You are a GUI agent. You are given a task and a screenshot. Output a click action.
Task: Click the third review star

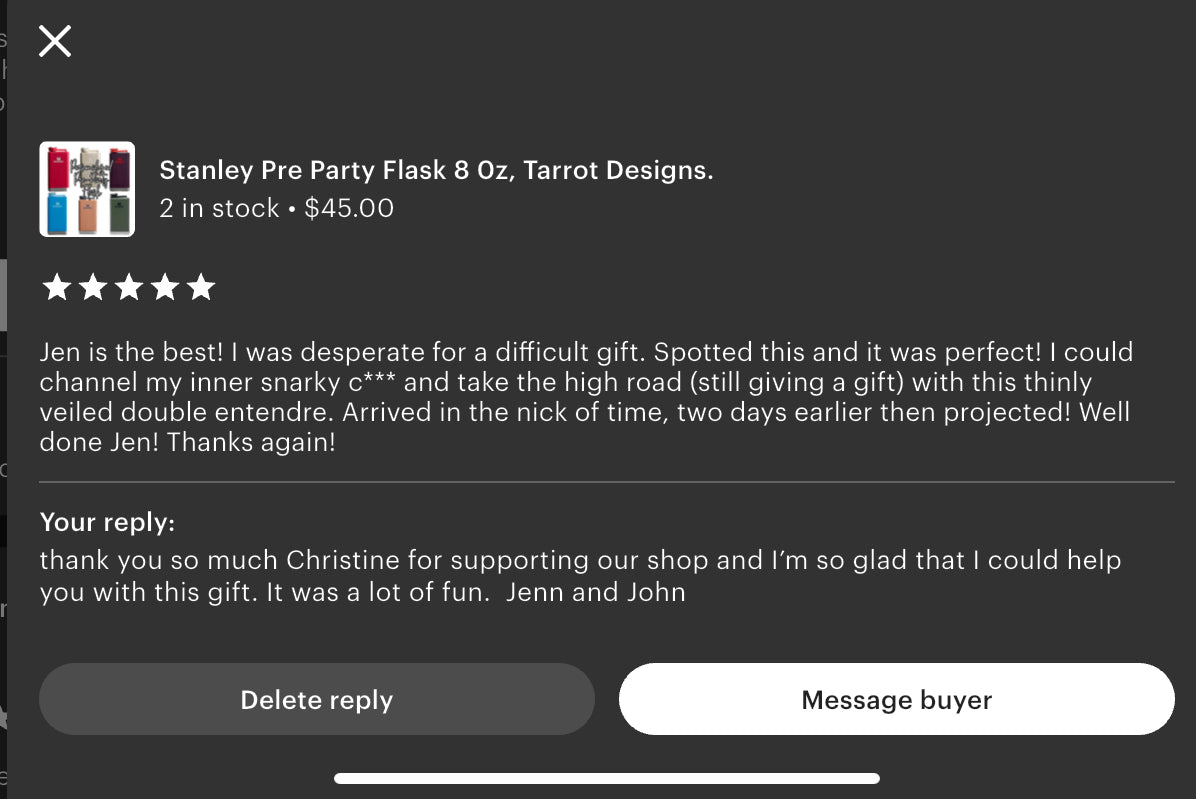point(128,288)
